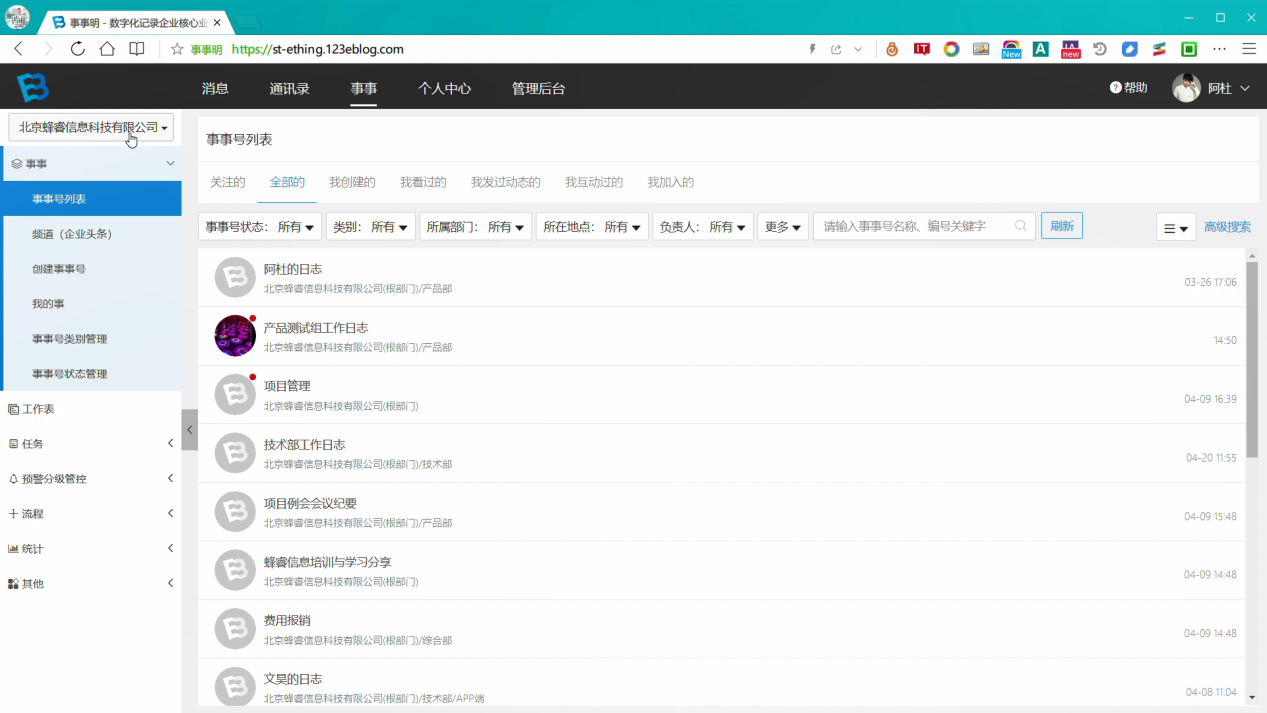Image resolution: width=1267 pixels, height=713 pixels.
Task: Click the browser refresh icon
Action: tap(77, 49)
